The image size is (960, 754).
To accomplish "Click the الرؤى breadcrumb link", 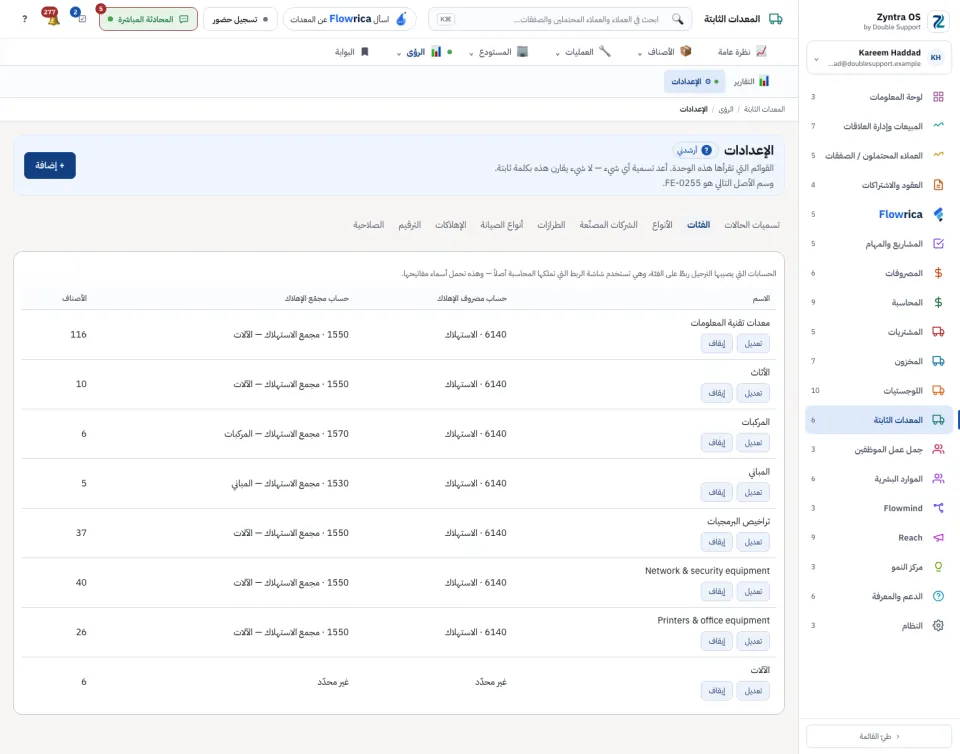I will coord(726,109).
